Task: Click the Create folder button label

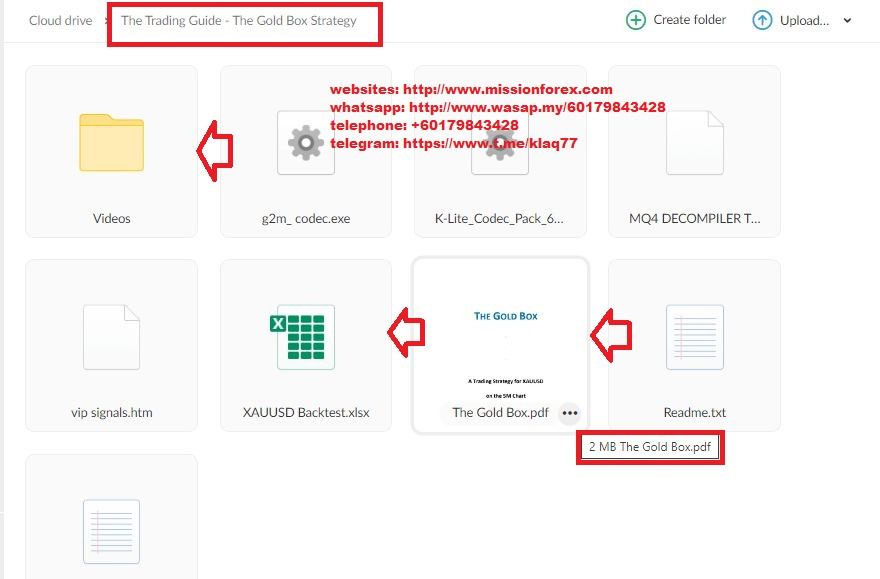Action: tap(689, 20)
